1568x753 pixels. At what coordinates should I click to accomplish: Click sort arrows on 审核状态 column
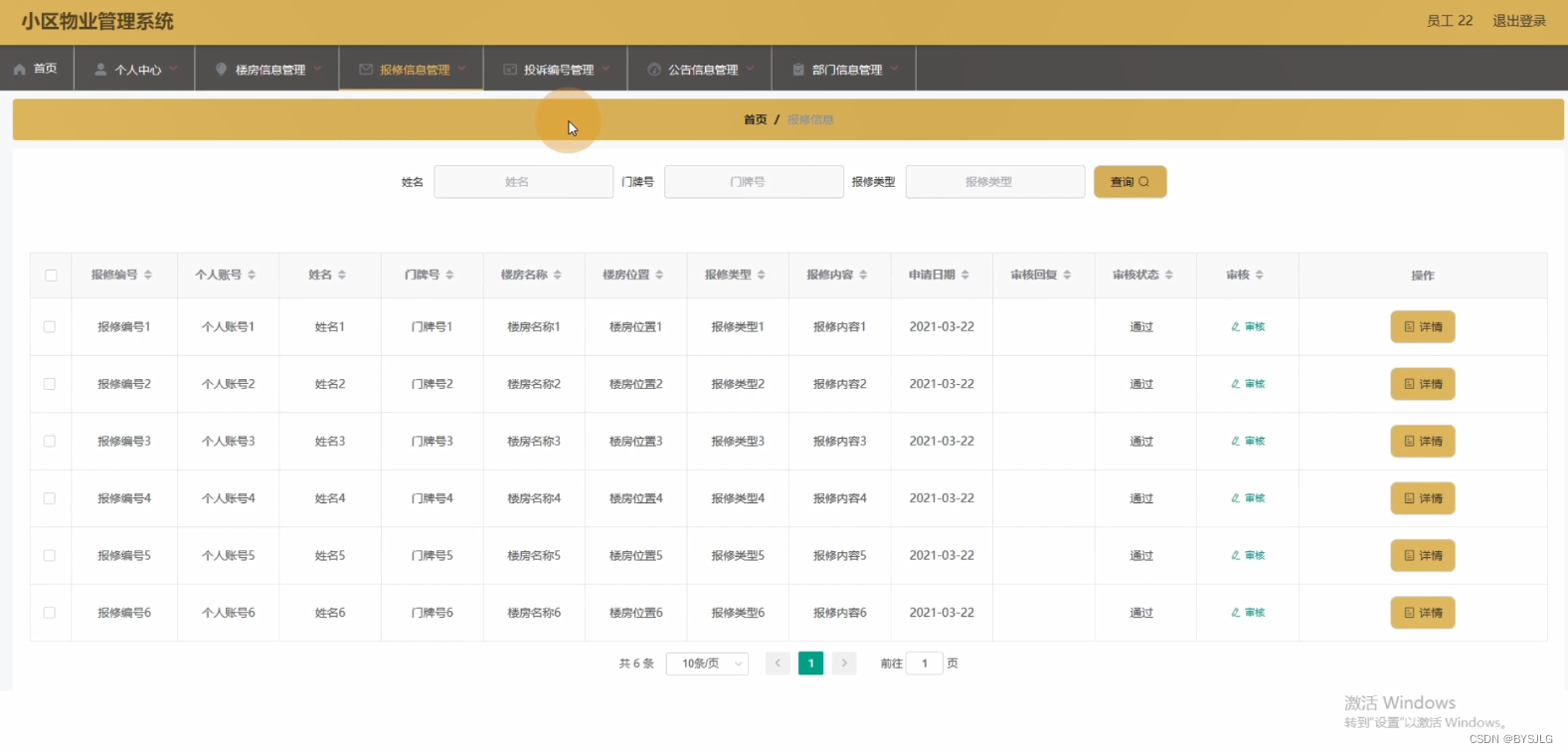(x=1169, y=275)
